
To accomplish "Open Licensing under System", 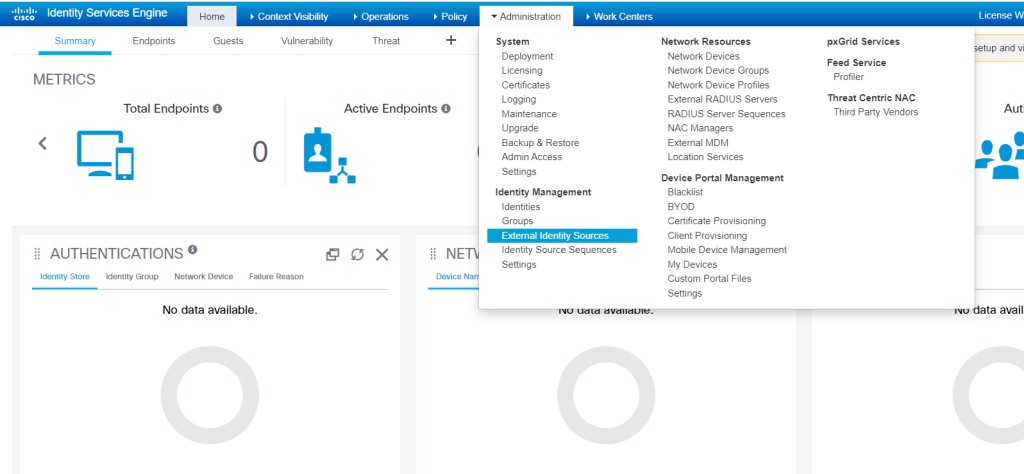I will 522,71.
